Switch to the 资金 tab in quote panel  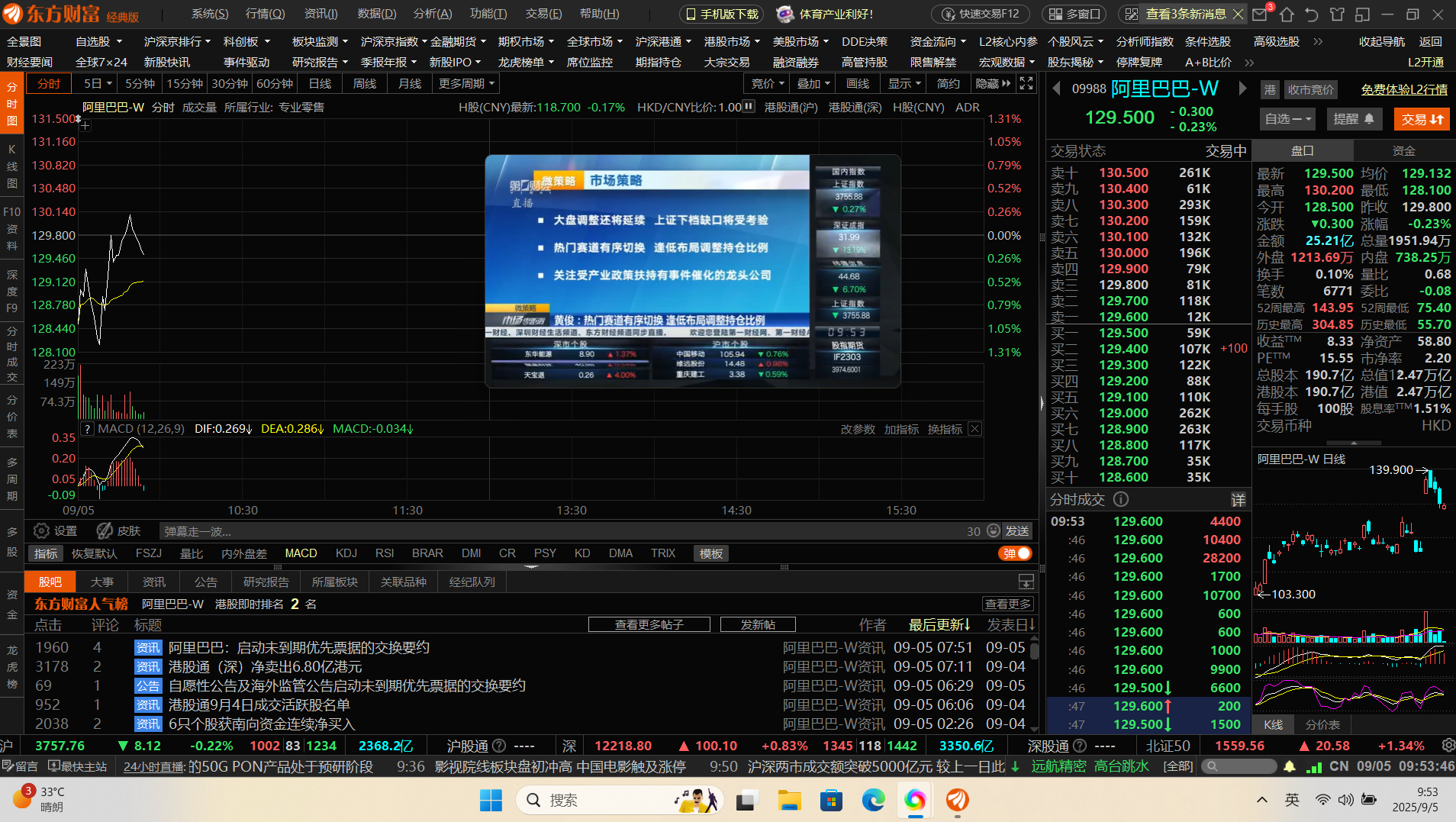click(1404, 151)
